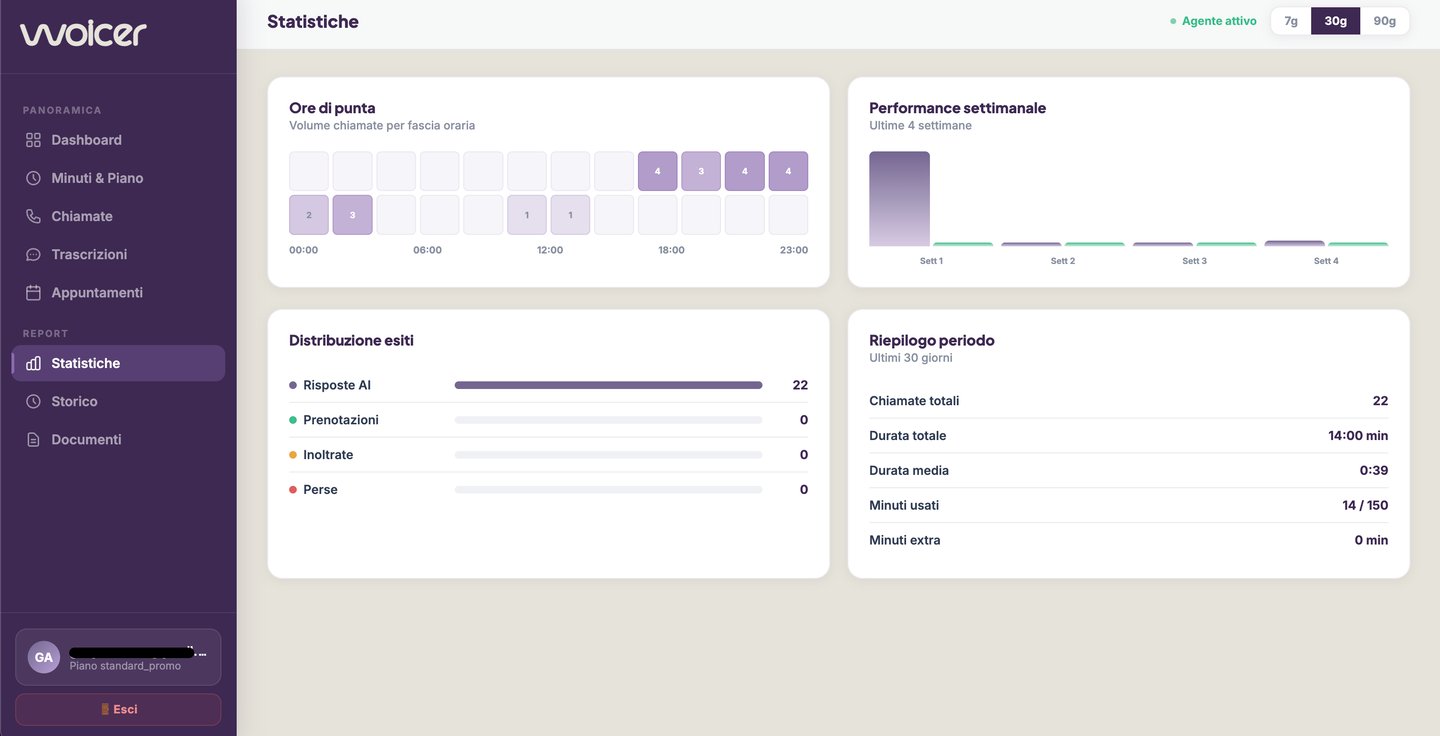Click the green dot beside Prenotazioni
This screenshot has height=736, width=1440.
tap(293, 420)
